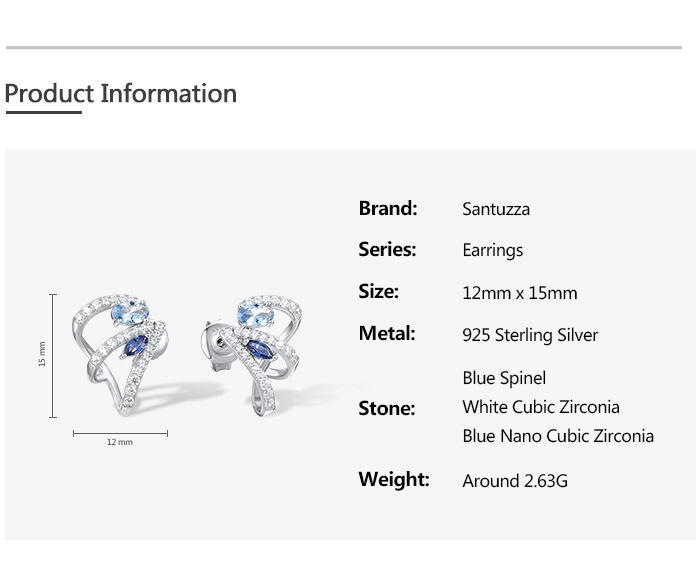Viewport: 700px width, 588px height.
Task: Click the Size: label
Action: tap(378, 291)
